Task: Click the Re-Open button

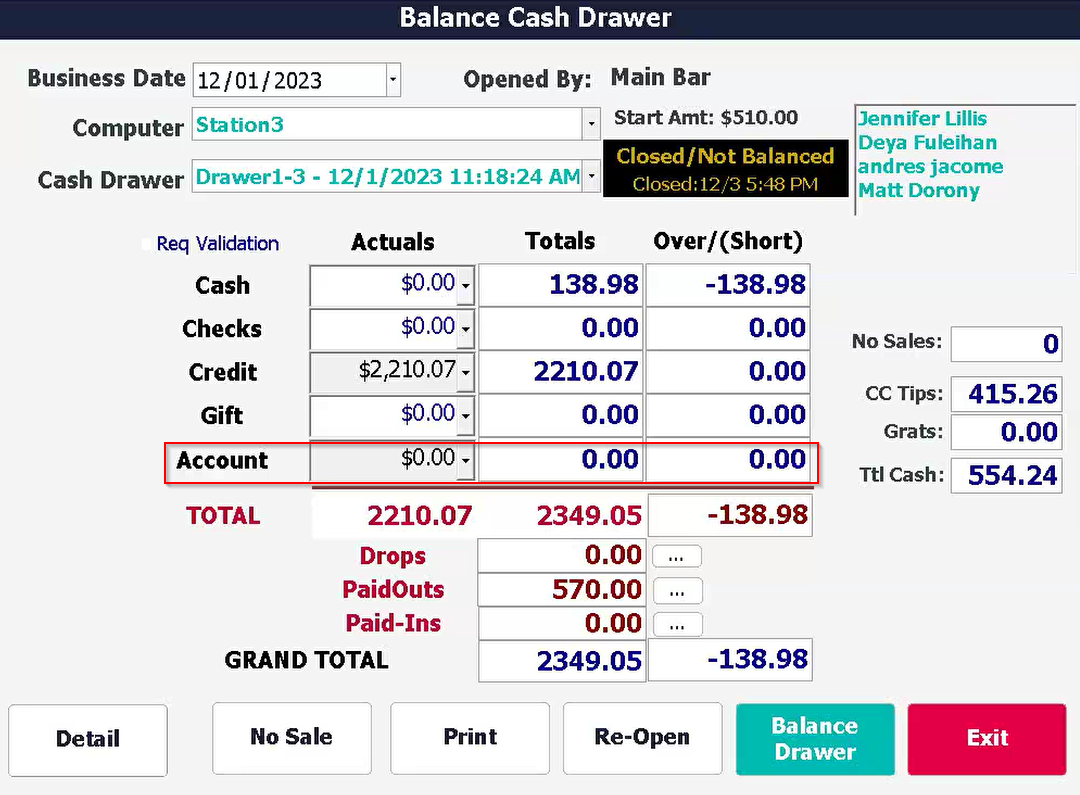Action: 642,738
